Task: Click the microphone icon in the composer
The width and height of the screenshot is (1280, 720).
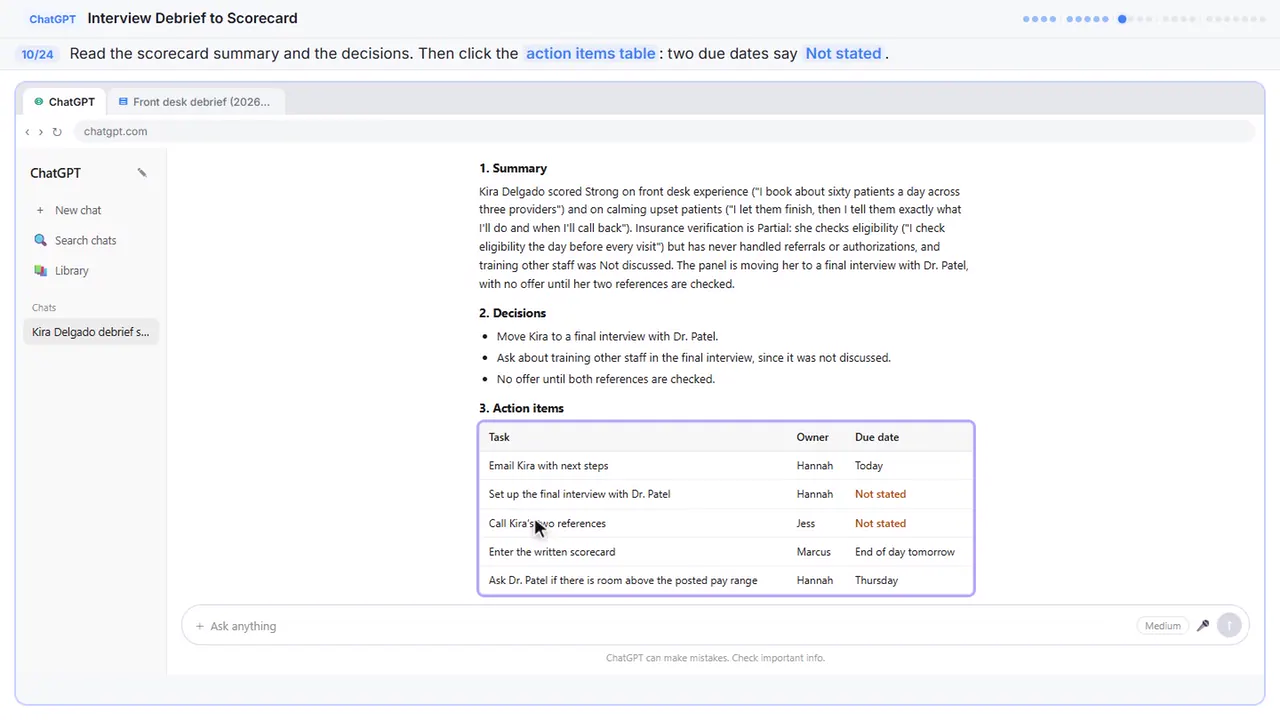Action: [x=1203, y=626]
